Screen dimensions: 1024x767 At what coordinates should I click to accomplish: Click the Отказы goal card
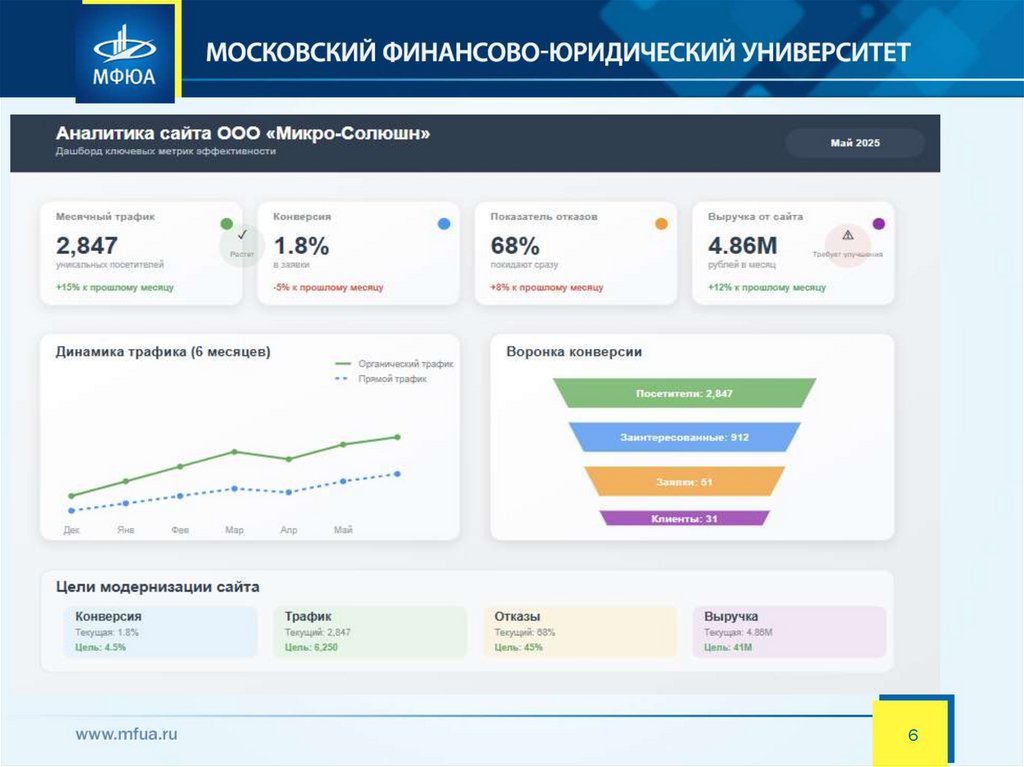pyautogui.click(x=580, y=632)
